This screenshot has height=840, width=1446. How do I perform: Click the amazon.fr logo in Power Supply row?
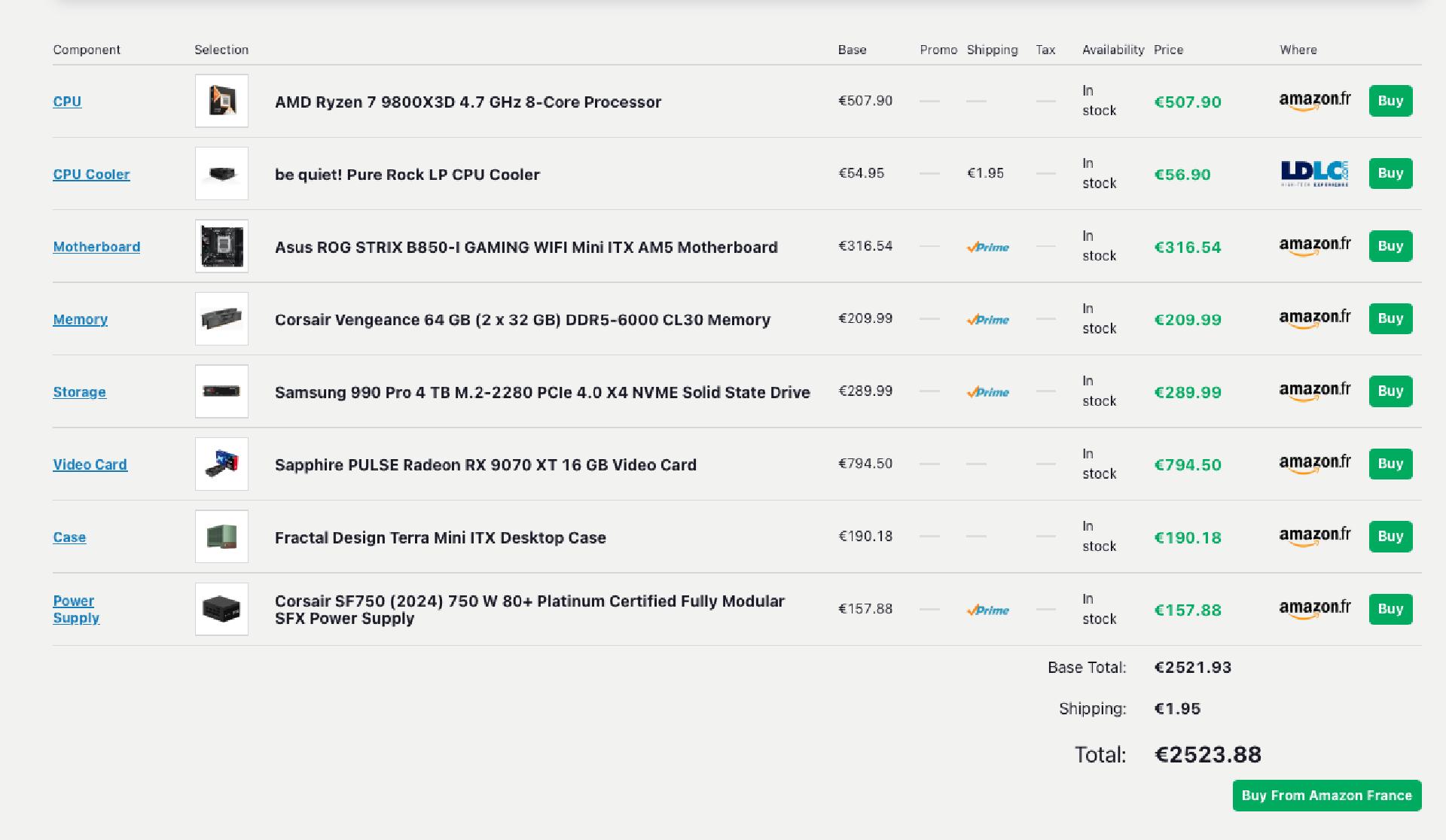[1315, 610]
